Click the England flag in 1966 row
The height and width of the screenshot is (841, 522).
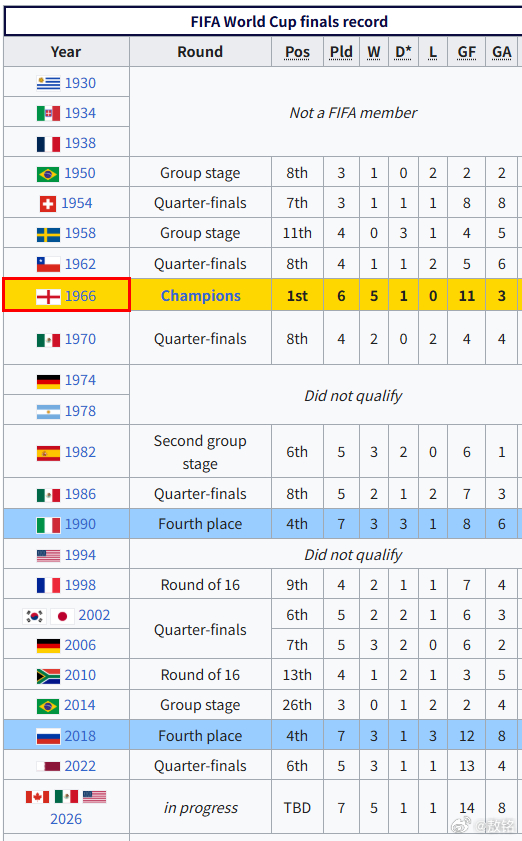(48, 296)
